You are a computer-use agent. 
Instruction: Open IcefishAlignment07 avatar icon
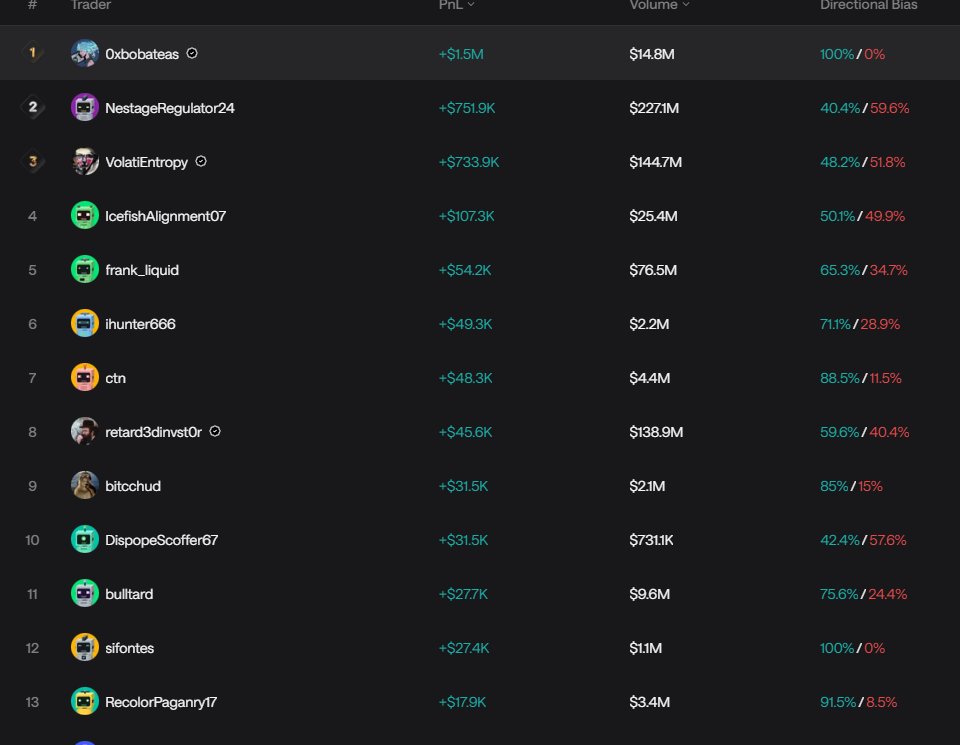(x=84, y=215)
